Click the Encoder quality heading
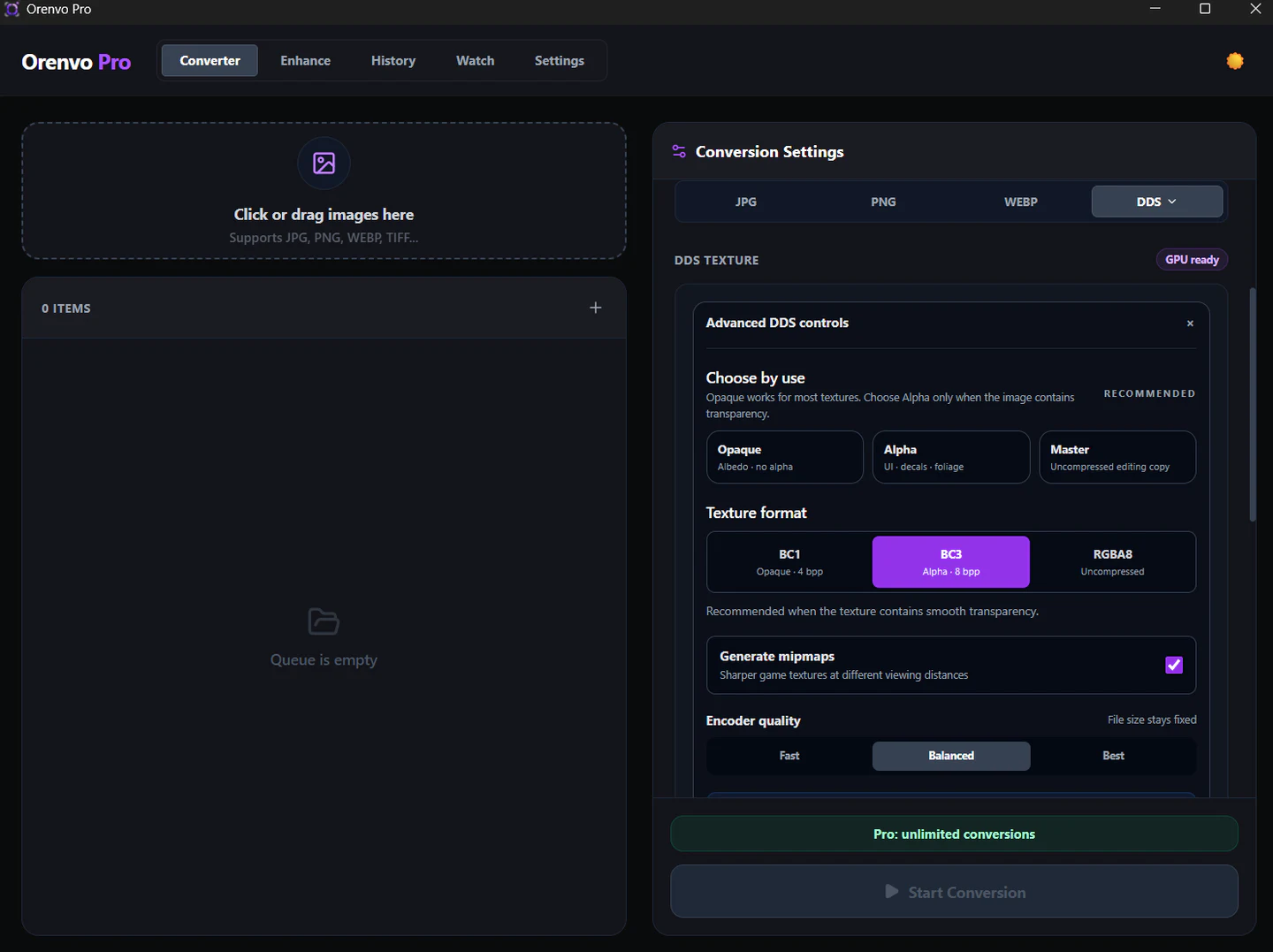 pos(753,720)
